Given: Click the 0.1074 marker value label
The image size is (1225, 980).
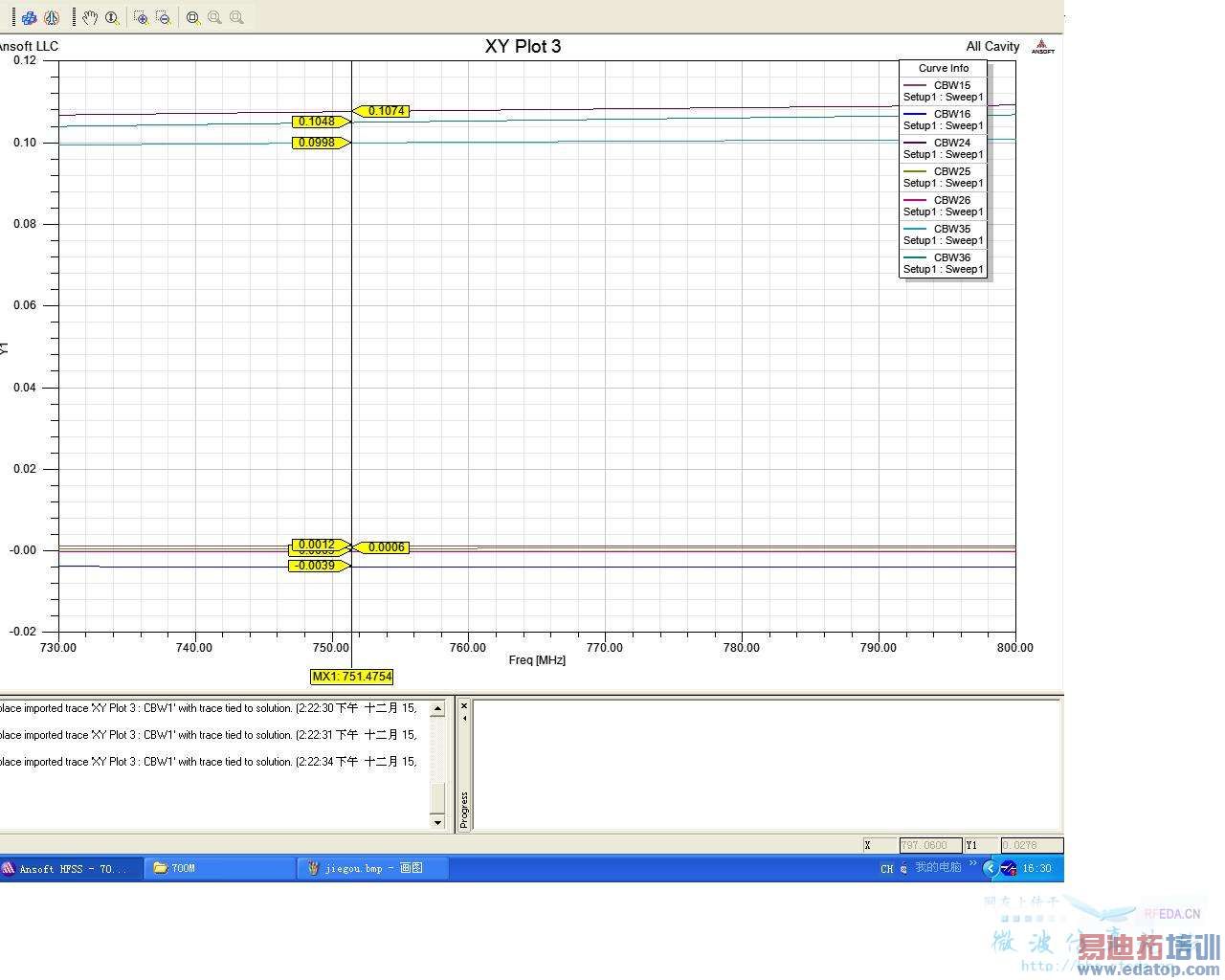Looking at the screenshot, I should [386, 111].
